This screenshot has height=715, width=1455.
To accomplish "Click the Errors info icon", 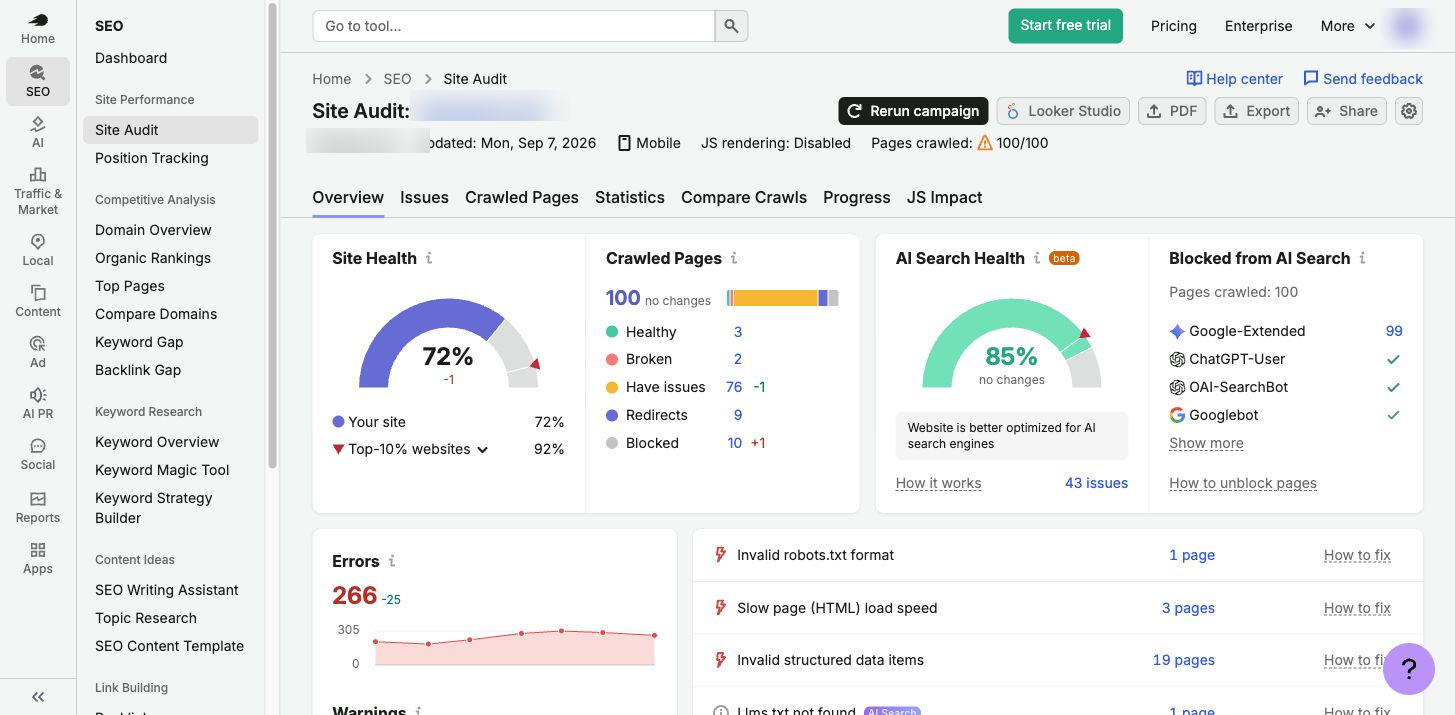I will pyautogui.click(x=392, y=561).
